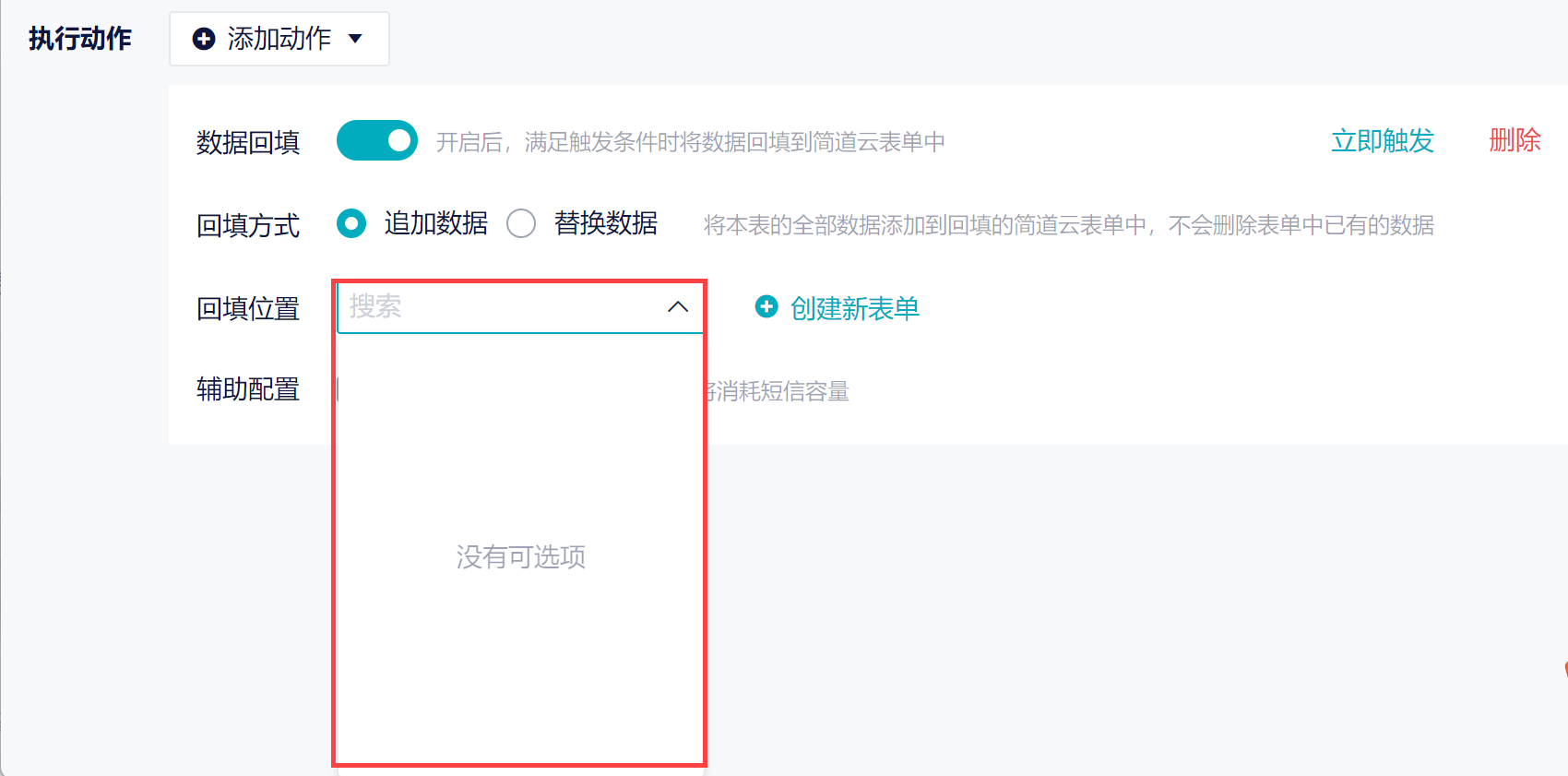The width and height of the screenshot is (1568, 776).
Task: Click the hint text starting with 开启后
Action: point(690,142)
